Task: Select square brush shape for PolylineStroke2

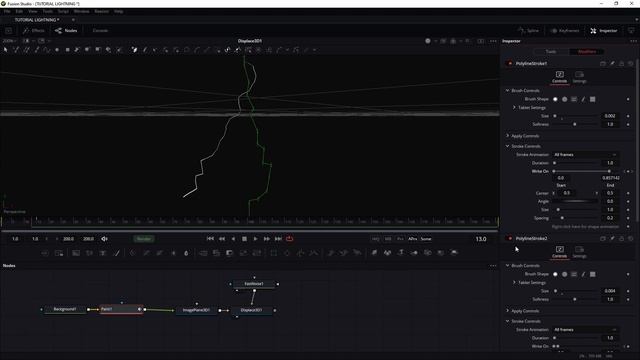Action: tap(593, 274)
